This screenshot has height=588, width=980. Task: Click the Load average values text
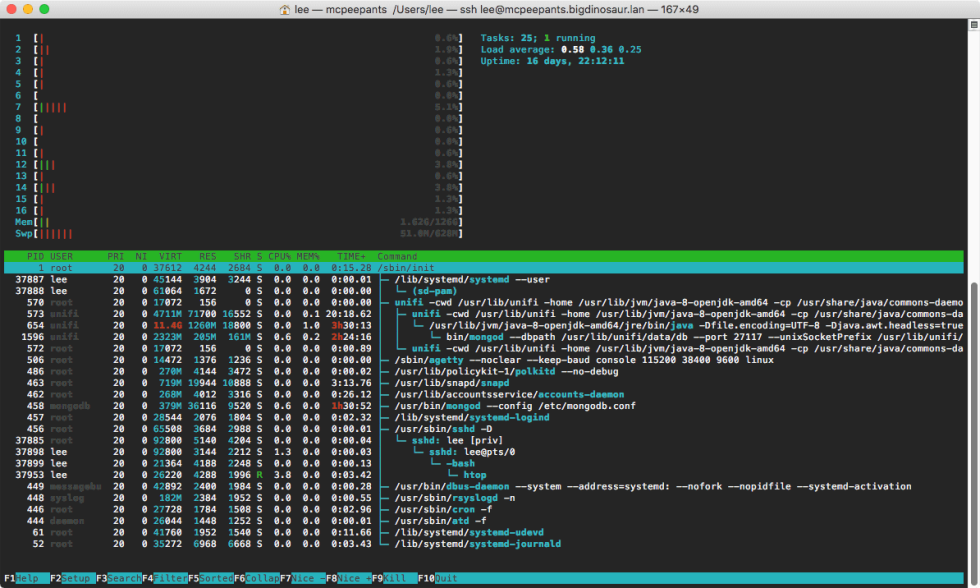click(601, 50)
